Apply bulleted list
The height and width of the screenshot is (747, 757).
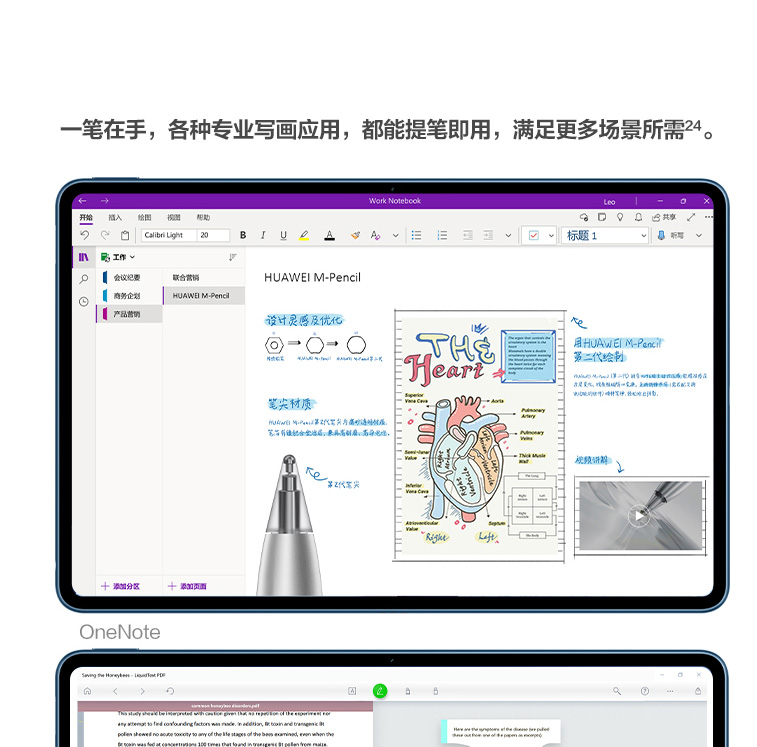tap(416, 235)
